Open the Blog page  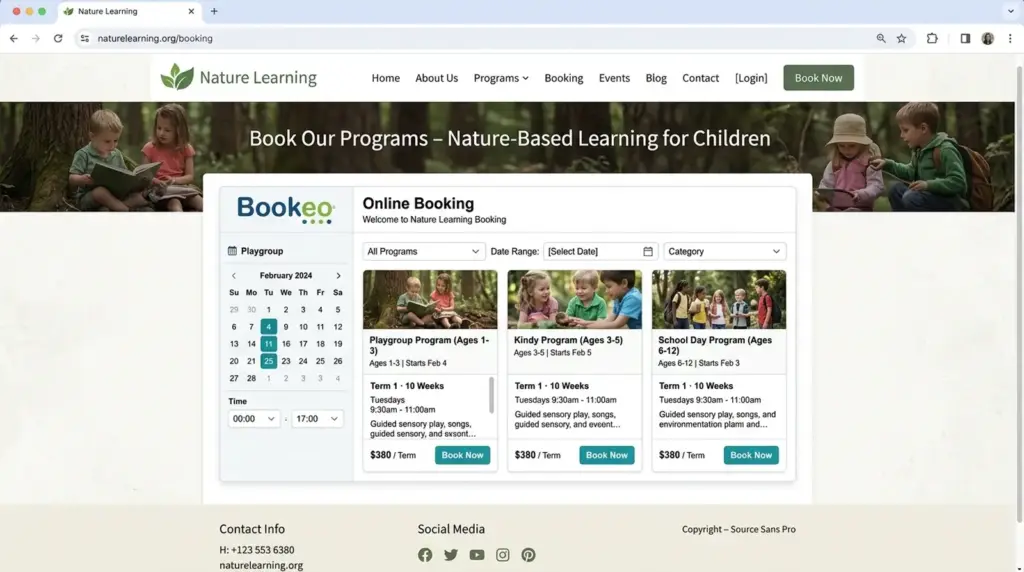(x=656, y=78)
